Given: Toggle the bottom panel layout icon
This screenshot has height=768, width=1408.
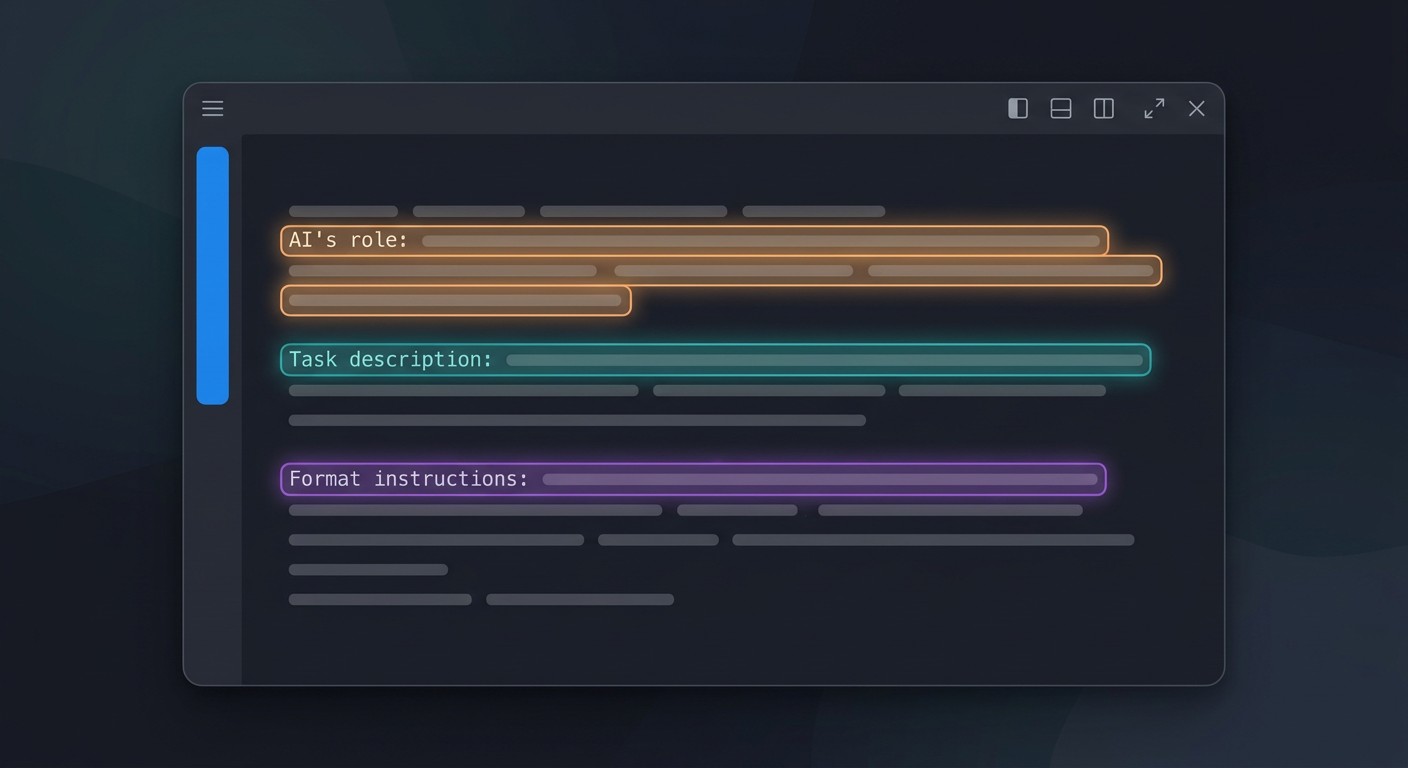Looking at the screenshot, I should coord(1061,109).
